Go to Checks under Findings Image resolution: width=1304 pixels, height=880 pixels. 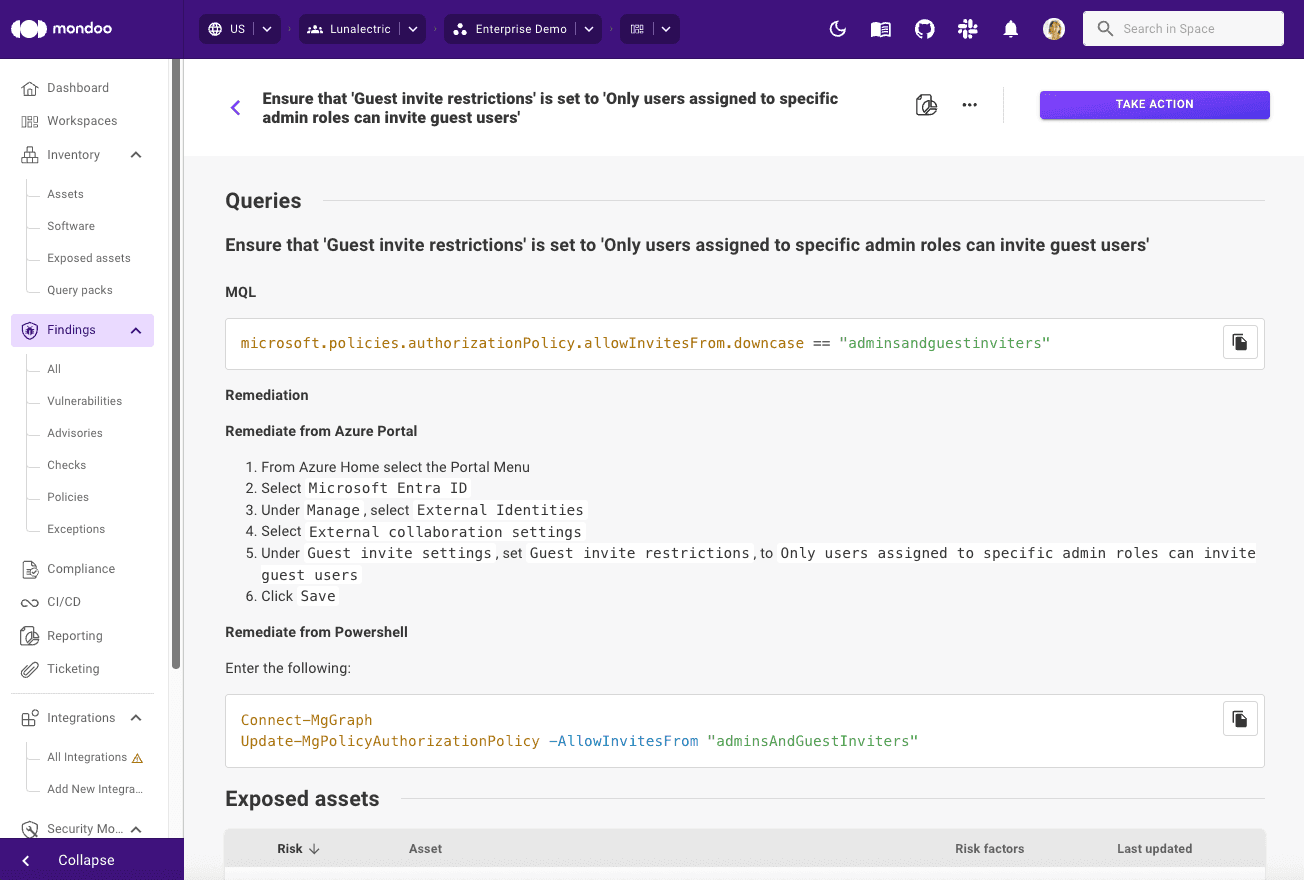click(67, 465)
